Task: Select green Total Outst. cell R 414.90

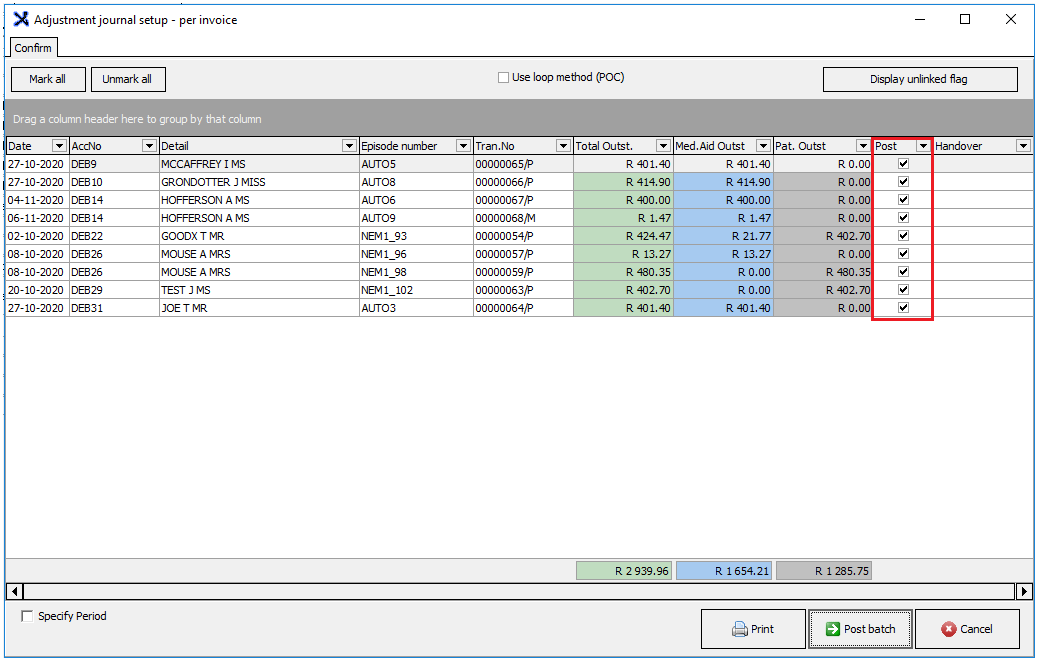Action: point(623,182)
